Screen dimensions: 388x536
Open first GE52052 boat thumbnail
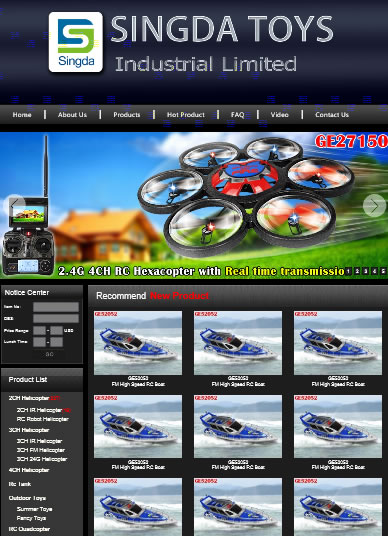(x=138, y=343)
